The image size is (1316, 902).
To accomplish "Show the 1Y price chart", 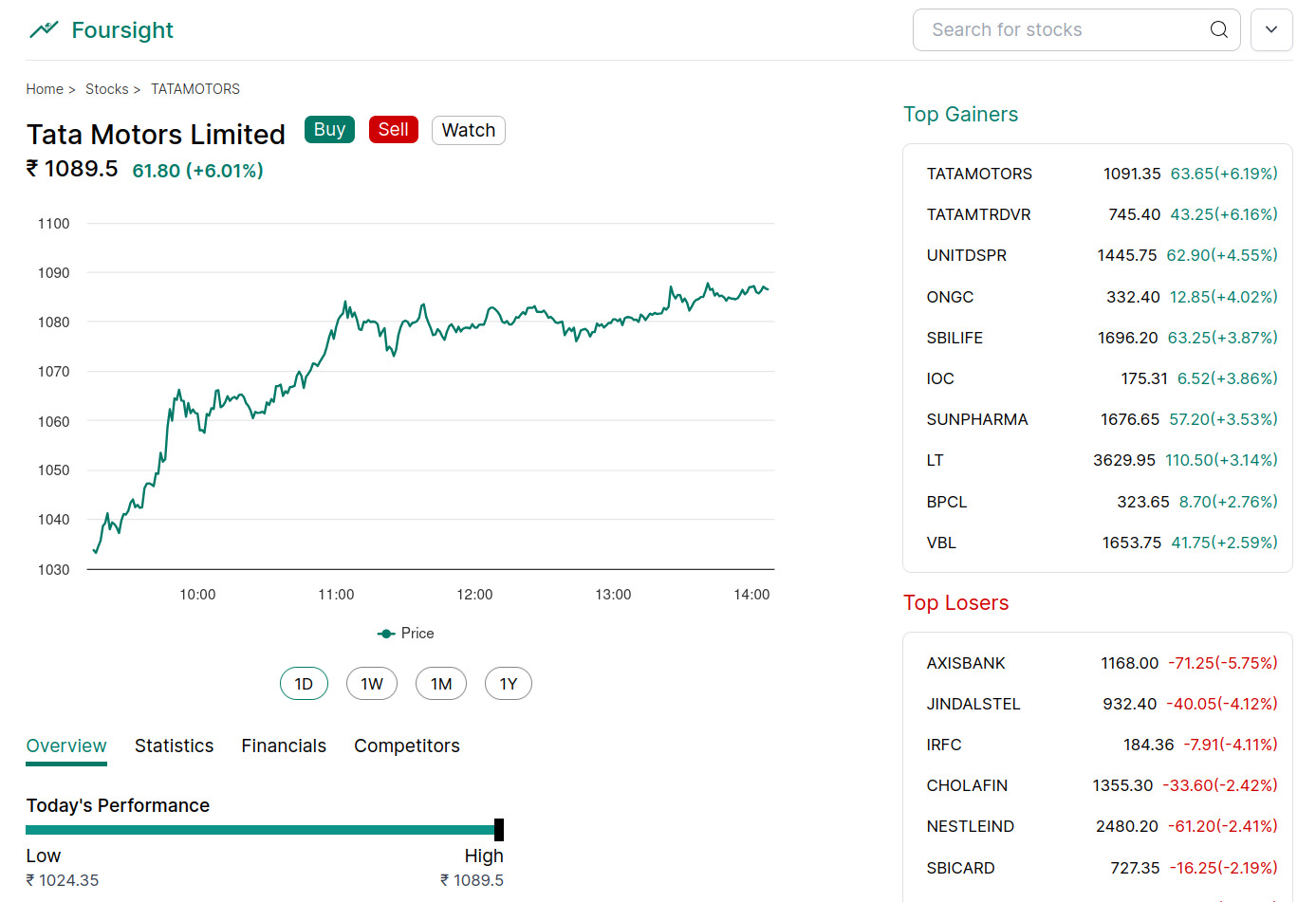I will (x=509, y=683).
